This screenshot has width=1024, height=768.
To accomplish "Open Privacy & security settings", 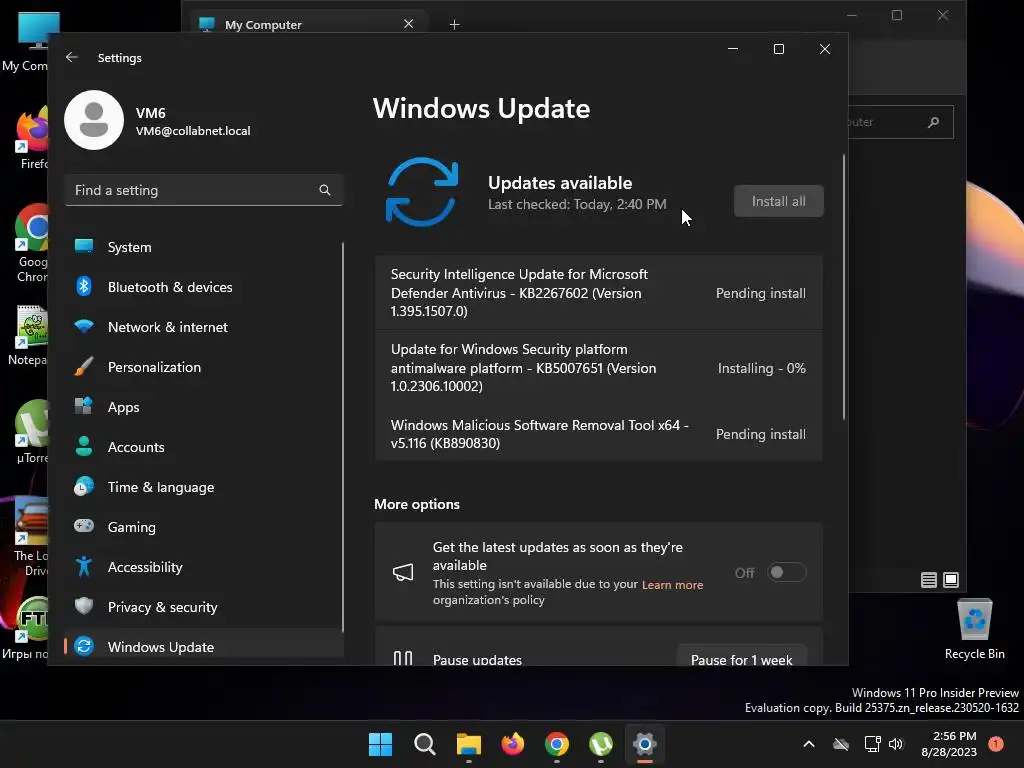I will [x=204, y=607].
